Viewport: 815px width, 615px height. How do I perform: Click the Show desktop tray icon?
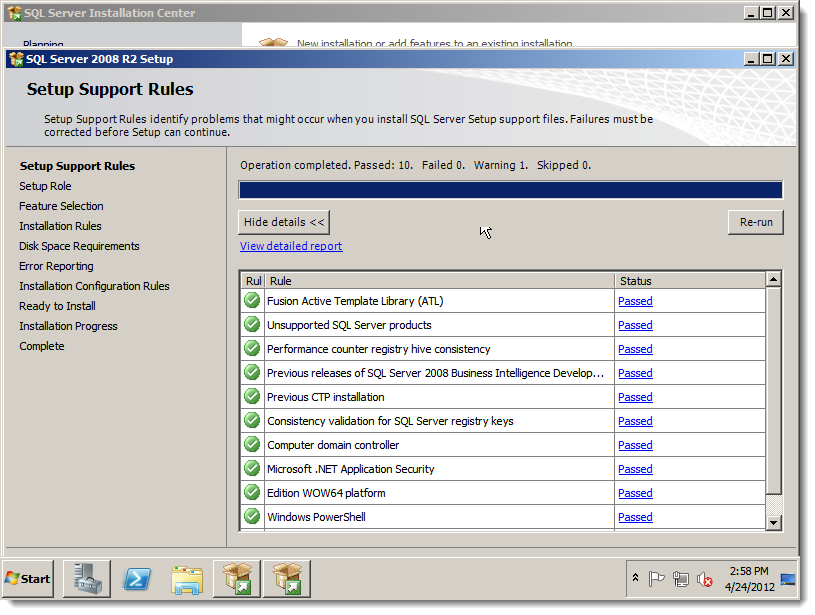point(788,579)
